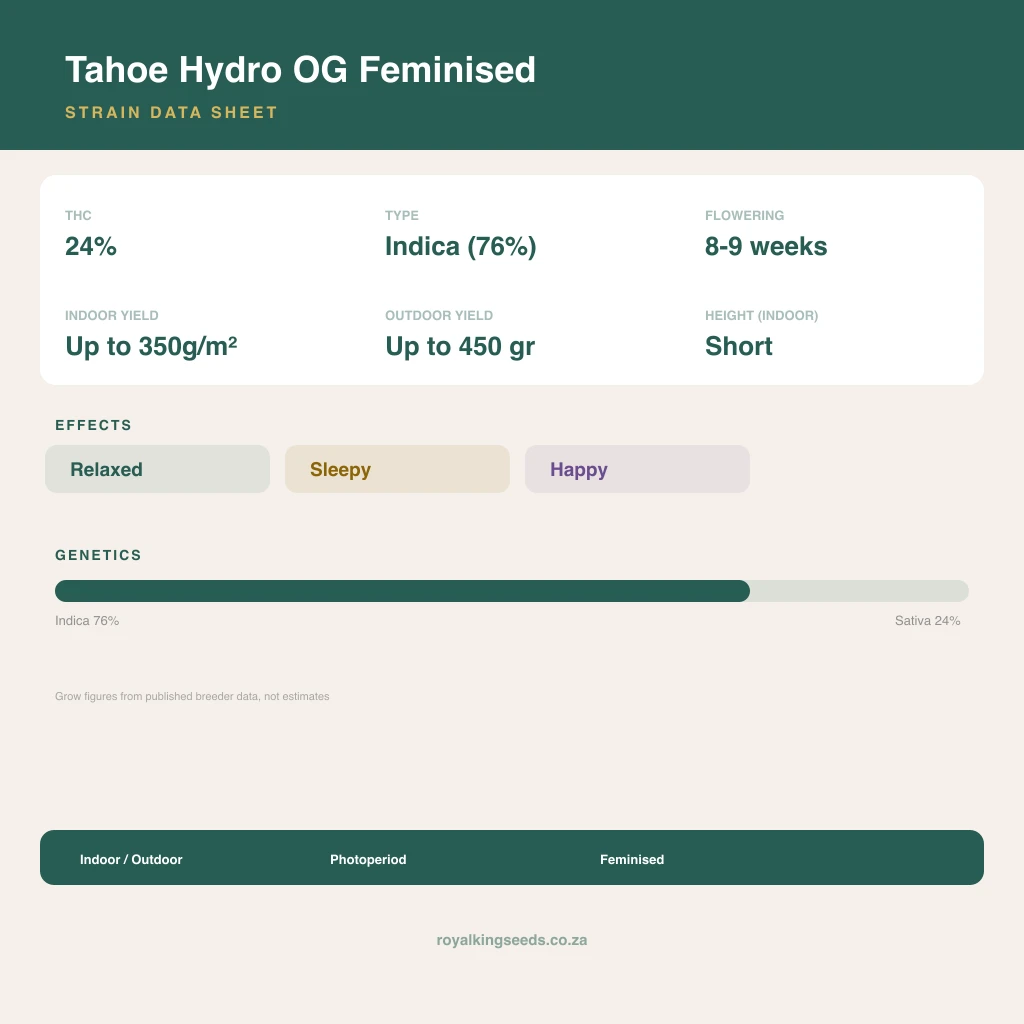Select the Sleepy effect chip
The width and height of the screenshot is (1024, 1024).
pos(397,469)
